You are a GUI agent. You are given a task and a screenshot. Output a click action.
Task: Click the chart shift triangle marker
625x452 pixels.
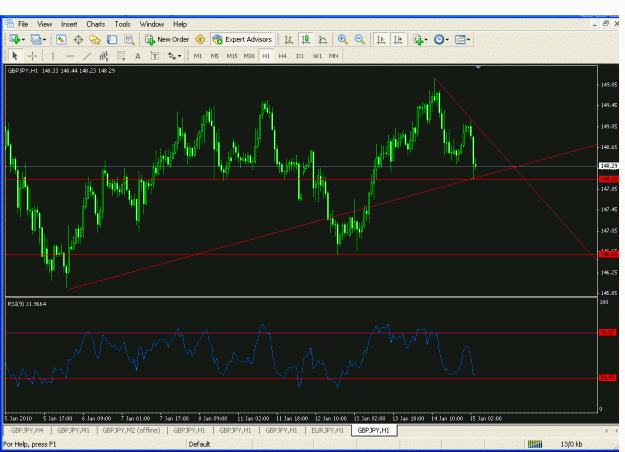[478, 68]
